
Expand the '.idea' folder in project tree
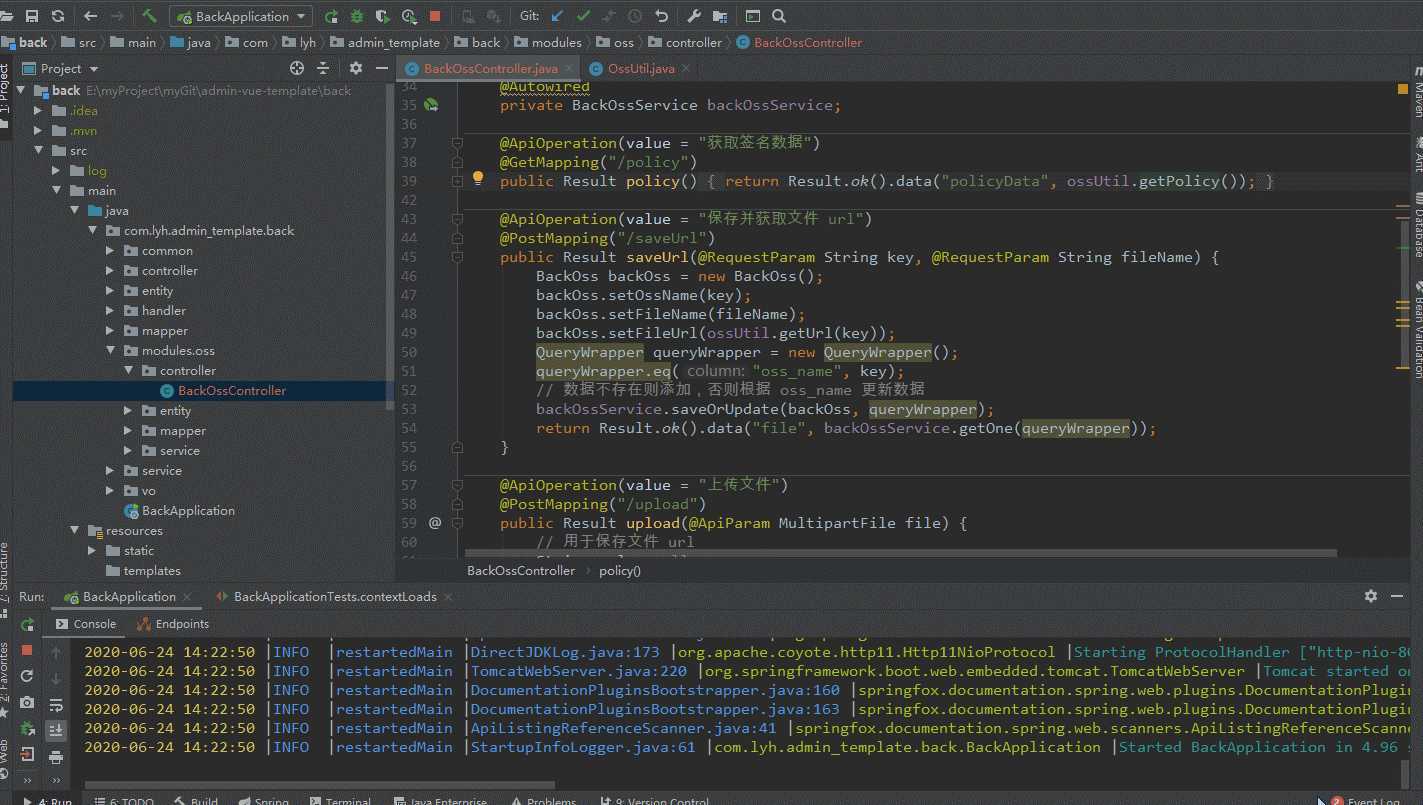[x=40, y=111]
